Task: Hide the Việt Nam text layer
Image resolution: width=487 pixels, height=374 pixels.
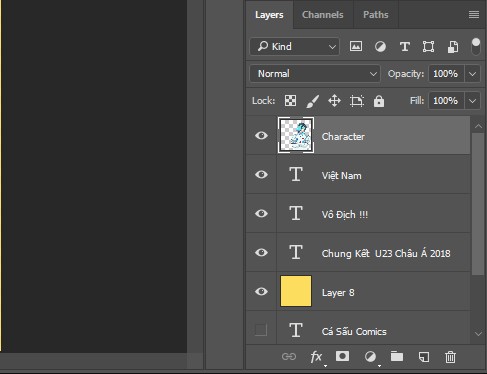Action: [261, 174]
